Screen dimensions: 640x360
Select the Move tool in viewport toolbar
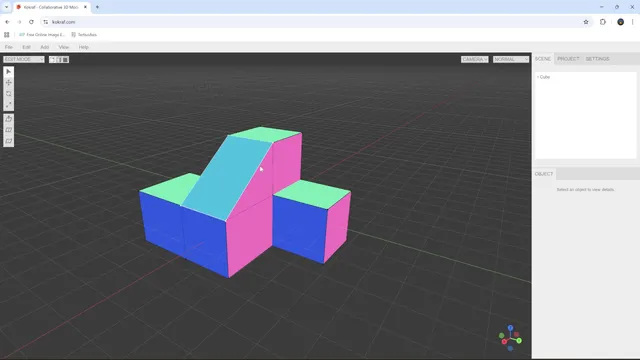[9, 83]
